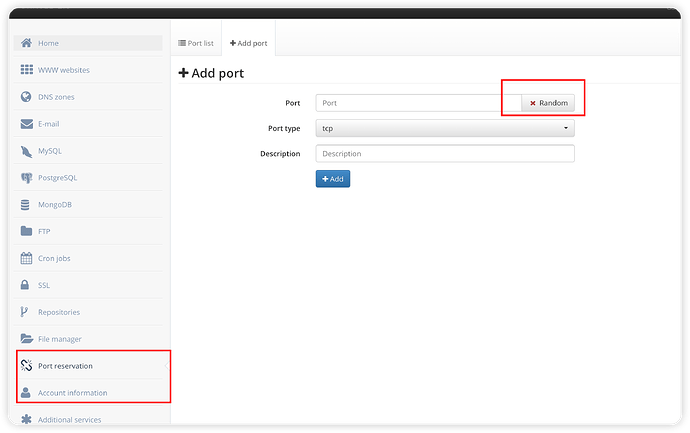Click the DNS zones globe icon
The image size is (690, 433).
[26, 97]
